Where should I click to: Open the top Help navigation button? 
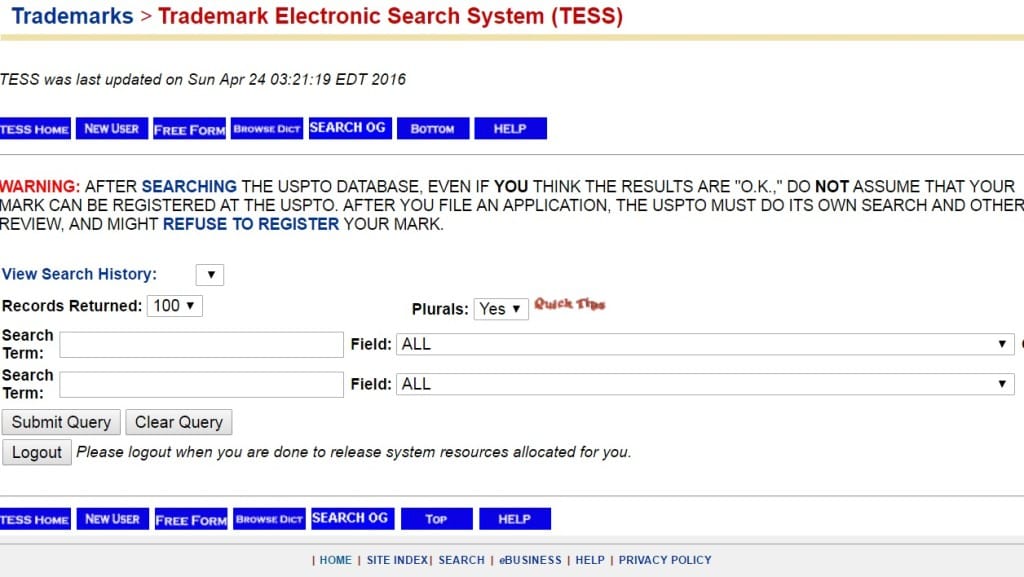510,129
